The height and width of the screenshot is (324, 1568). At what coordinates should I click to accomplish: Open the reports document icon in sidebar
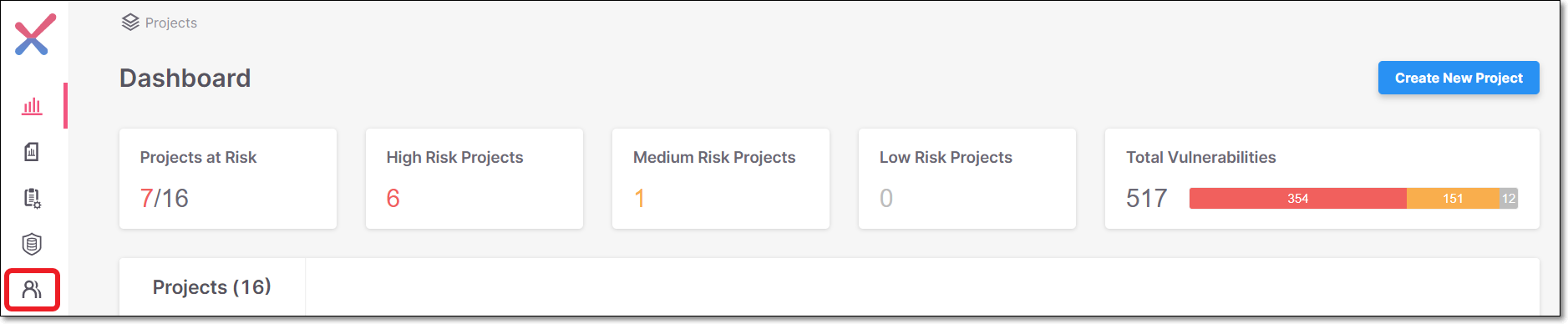click(x=32, y=152)
